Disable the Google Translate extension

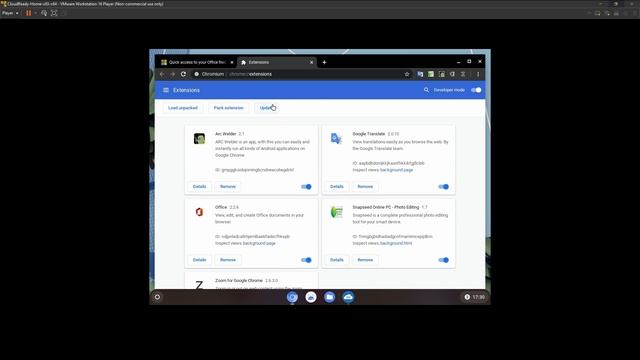(444, 187)
